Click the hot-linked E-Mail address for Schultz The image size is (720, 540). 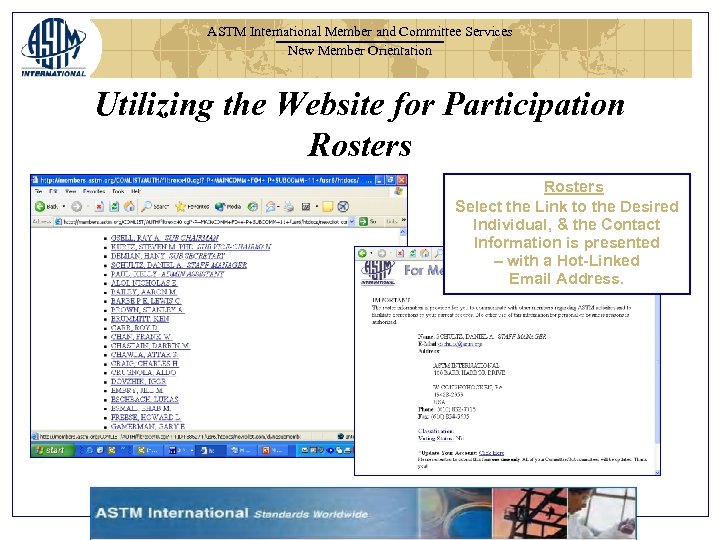click(x=460, y=343)
